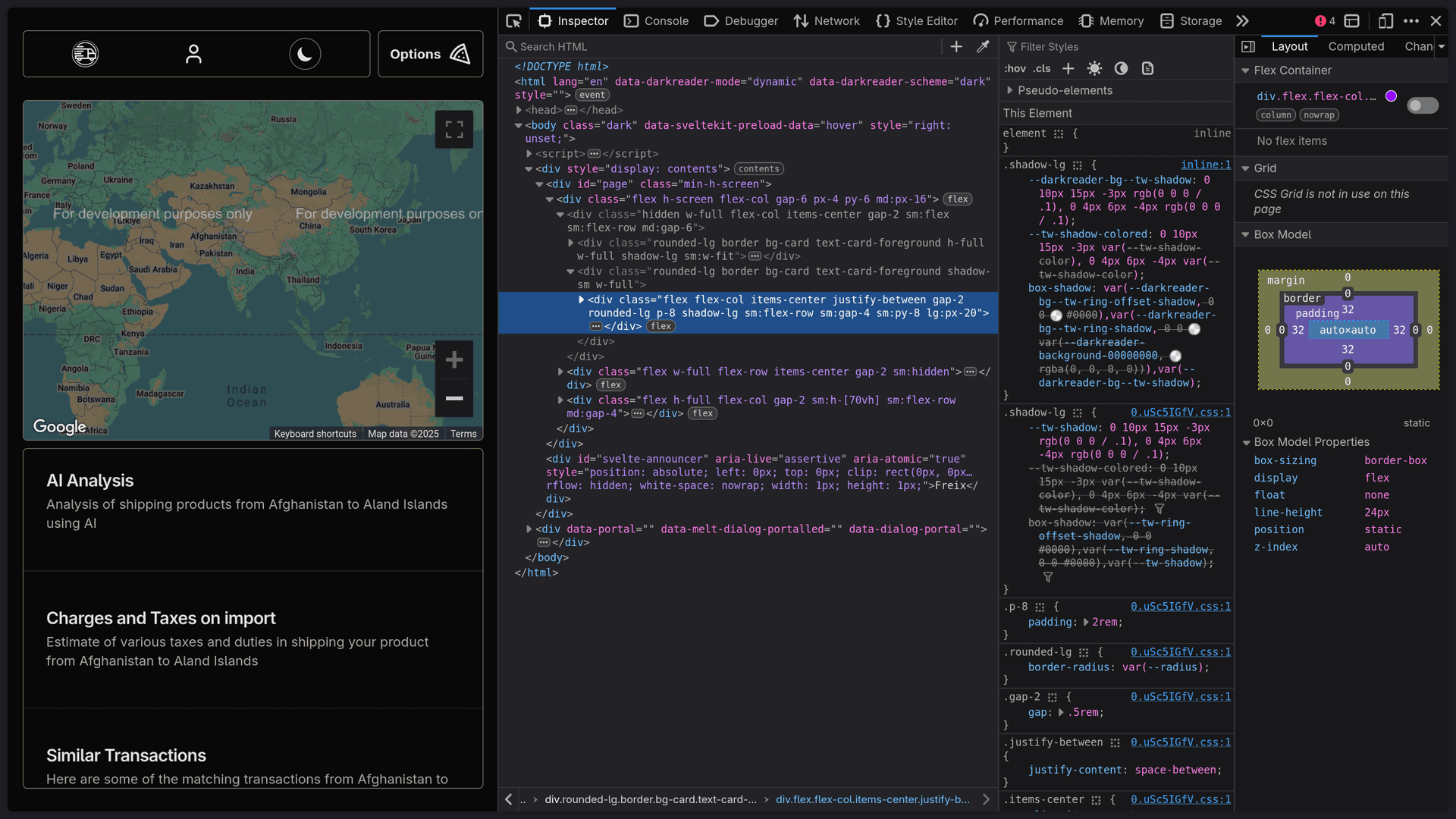Open the Debugger tab
Image resolution: width=1456 pixels, height=819 pixels.
741,21
